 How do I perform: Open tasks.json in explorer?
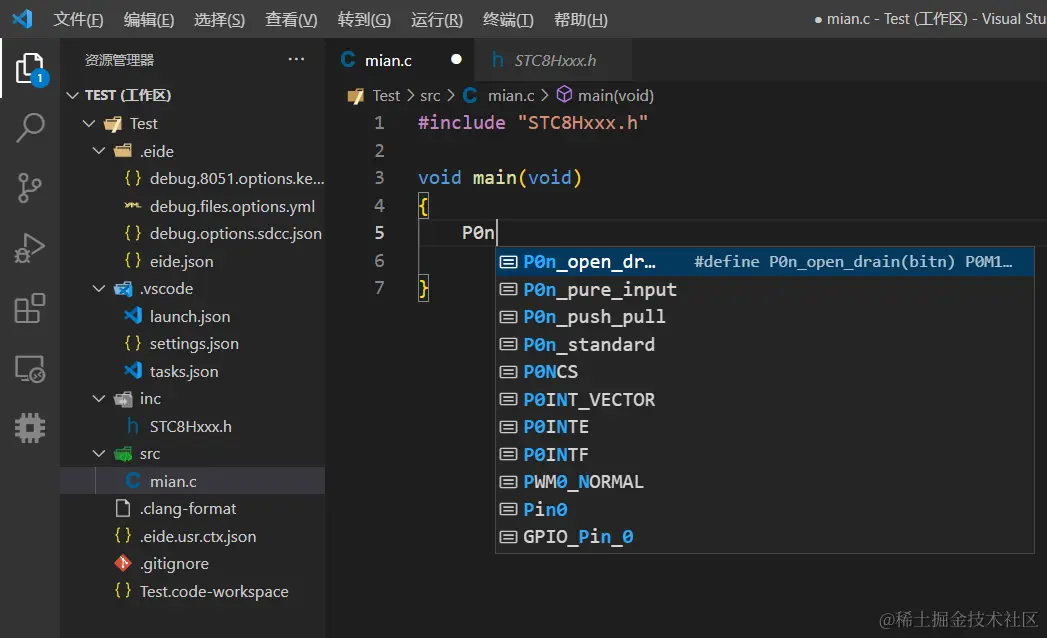click(192, 371)
